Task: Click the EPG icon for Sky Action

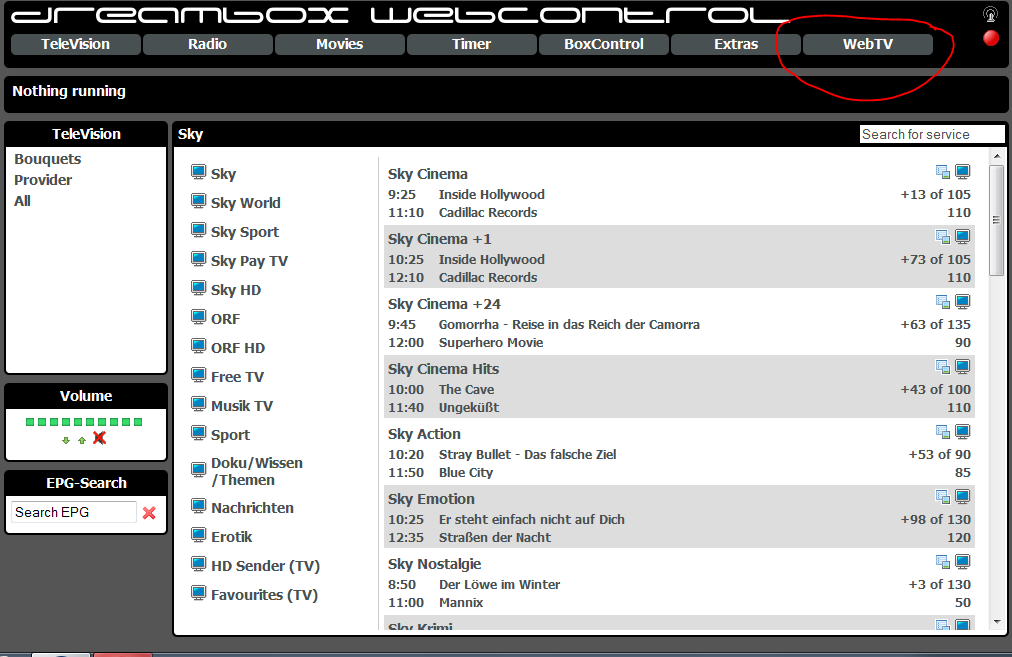Action: (943, 432)
